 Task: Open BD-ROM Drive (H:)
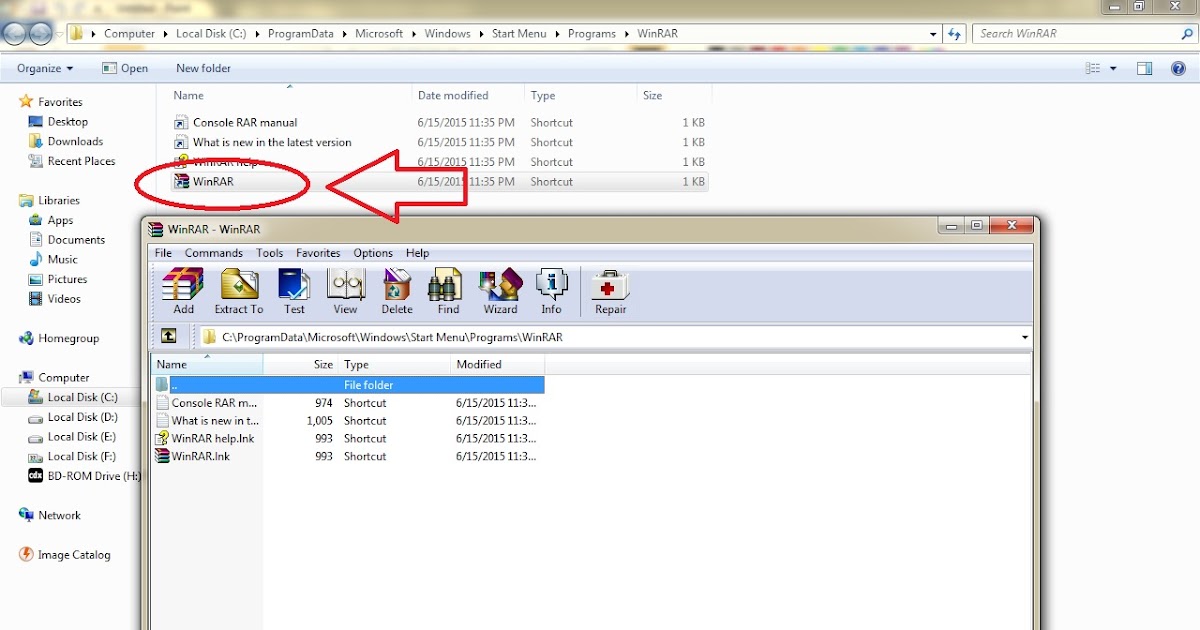coord(84,476)
